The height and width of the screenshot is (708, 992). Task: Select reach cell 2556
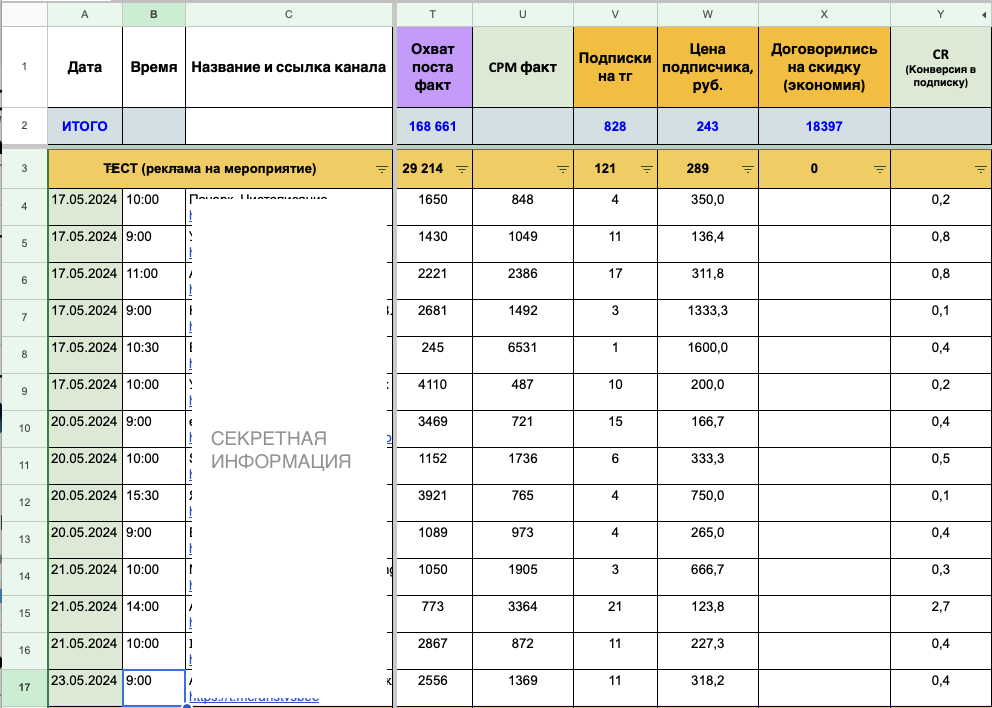point(433,688)
